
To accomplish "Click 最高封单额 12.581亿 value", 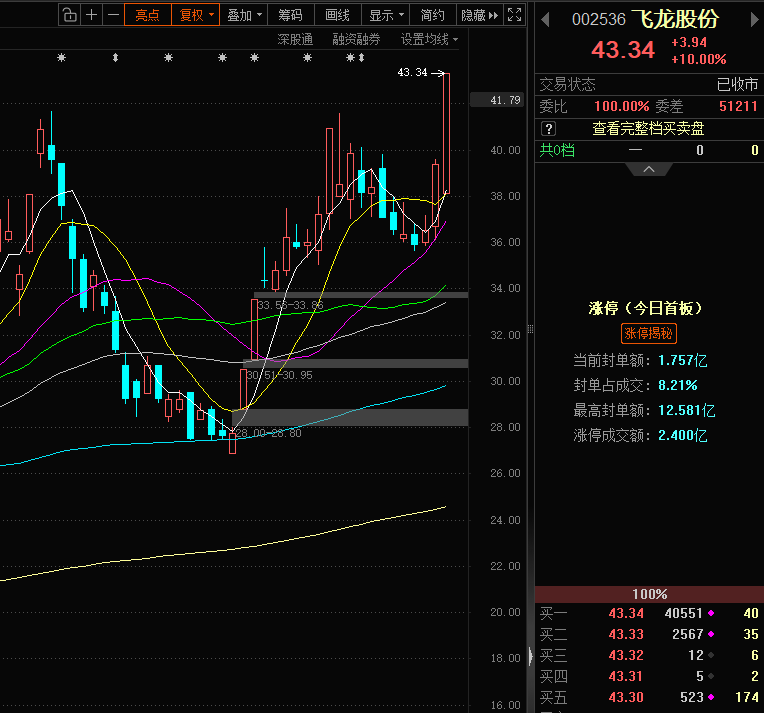I will click(687, 410).
